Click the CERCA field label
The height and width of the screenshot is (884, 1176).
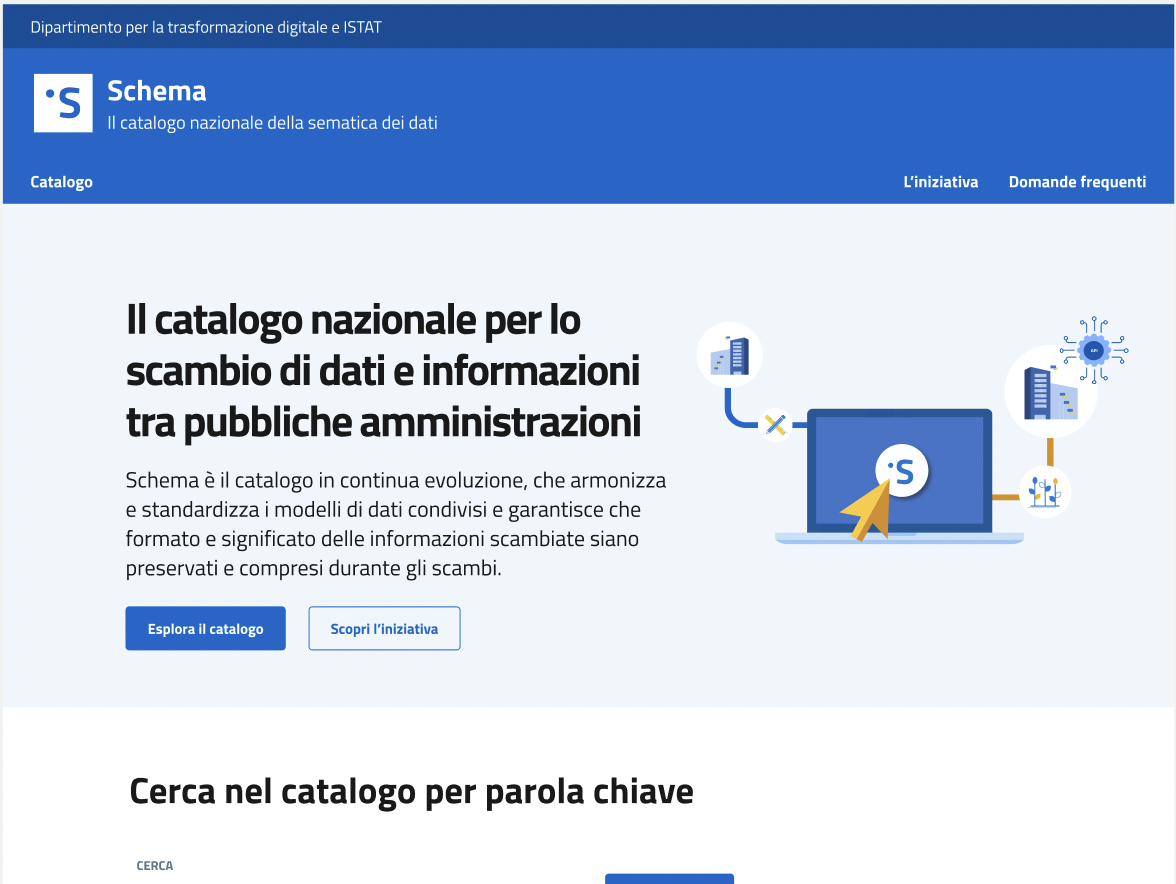[155, 865]
